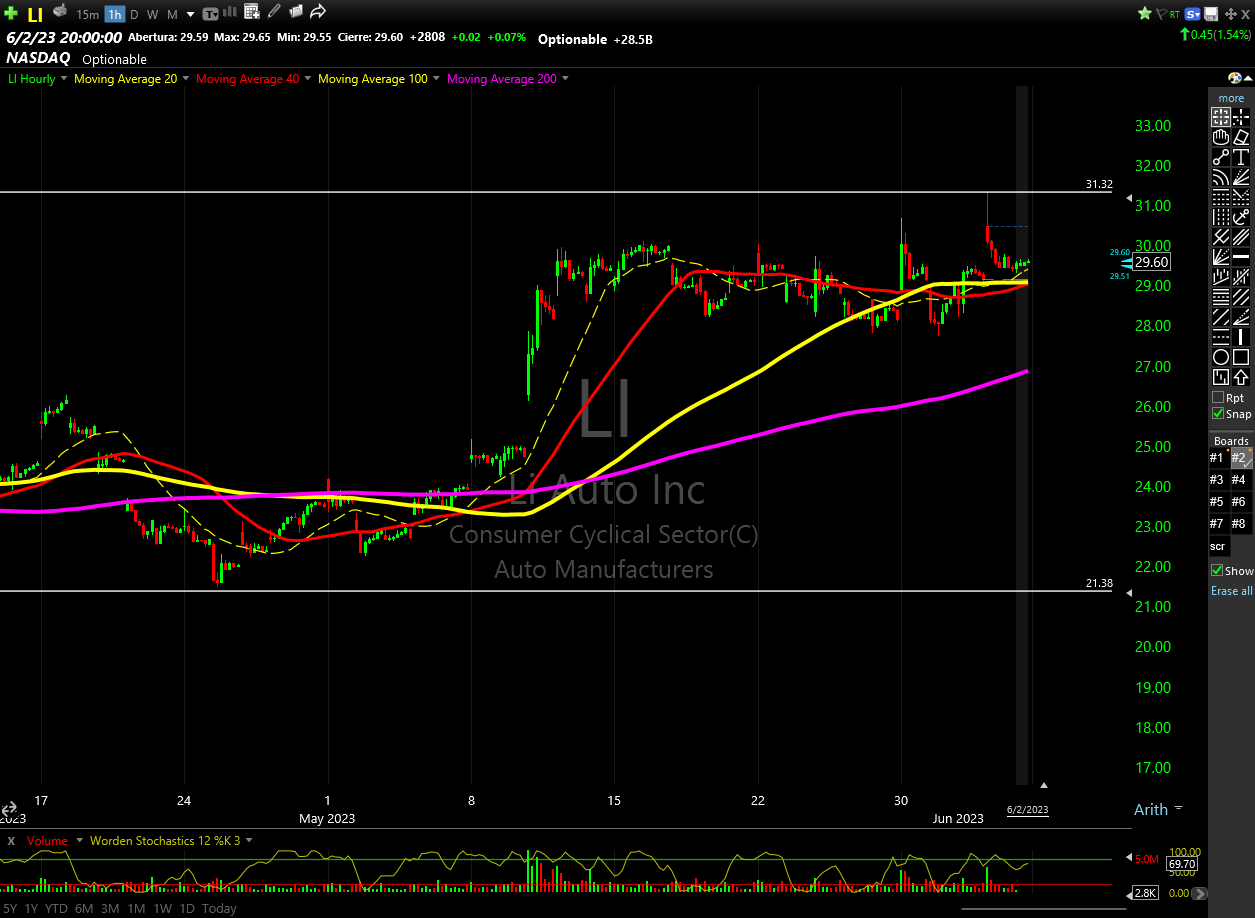Screen dimensions: 1255x918
Task: Toggle the Show drawings checkbox
Action: (1217, 570)
